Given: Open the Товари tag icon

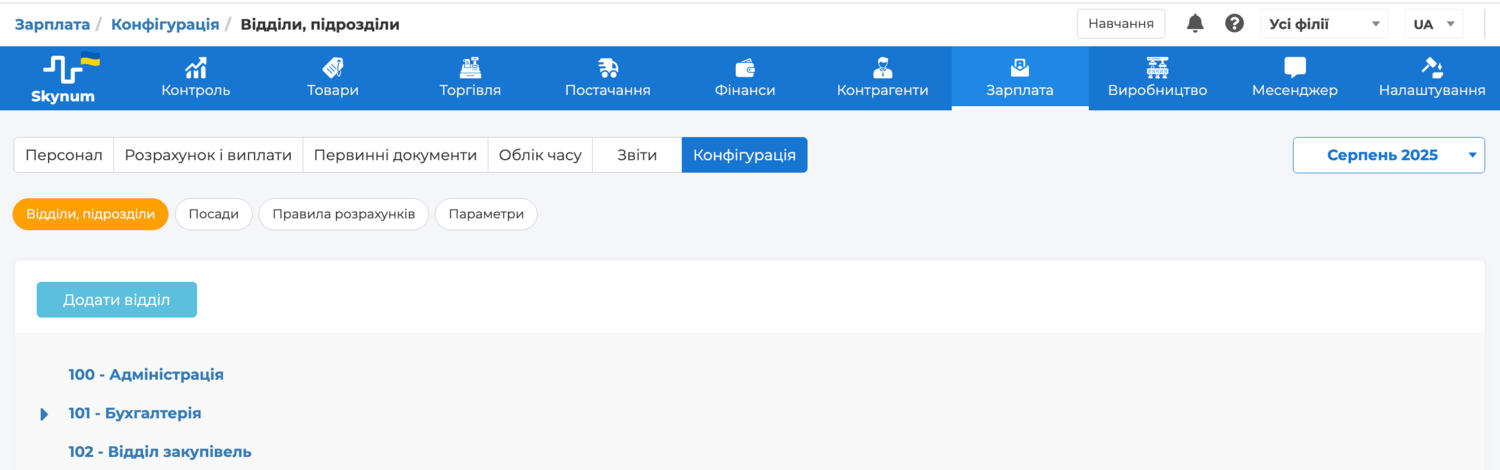Looking at the screenshot, I should coord(332,68).
